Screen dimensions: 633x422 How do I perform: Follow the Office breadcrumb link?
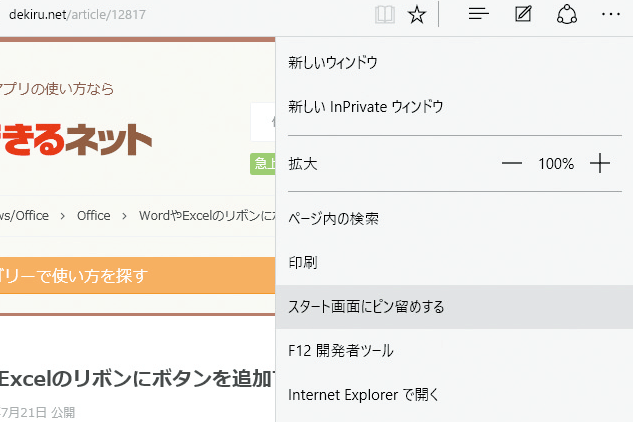pyautogui.click(x=94, y=216)
